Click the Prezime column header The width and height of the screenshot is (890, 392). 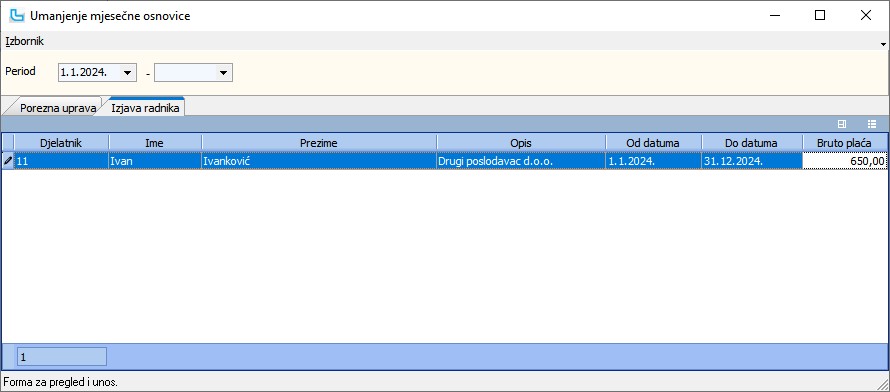(x=319, y=143)
